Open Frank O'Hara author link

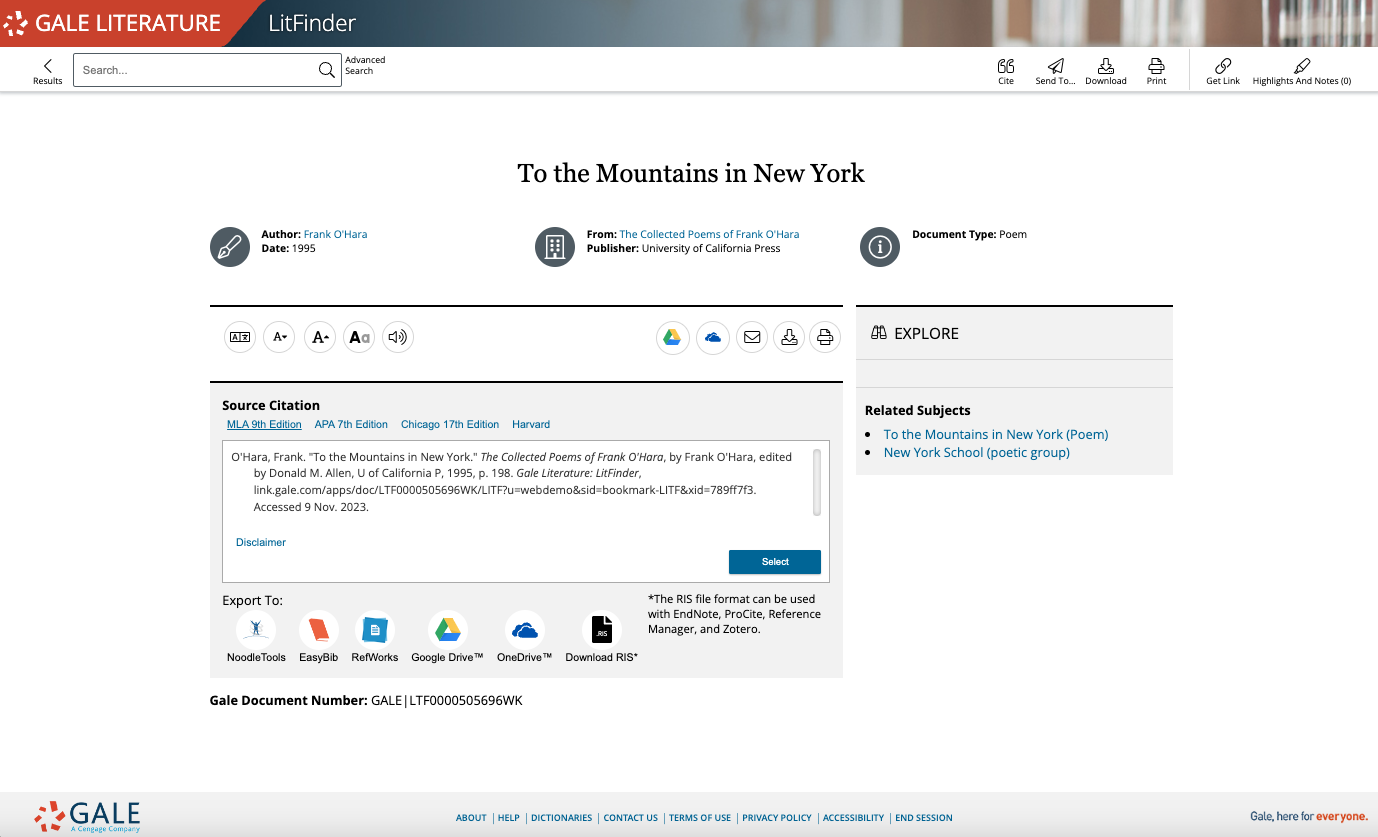pyautogui.click(x=335, y=234)
